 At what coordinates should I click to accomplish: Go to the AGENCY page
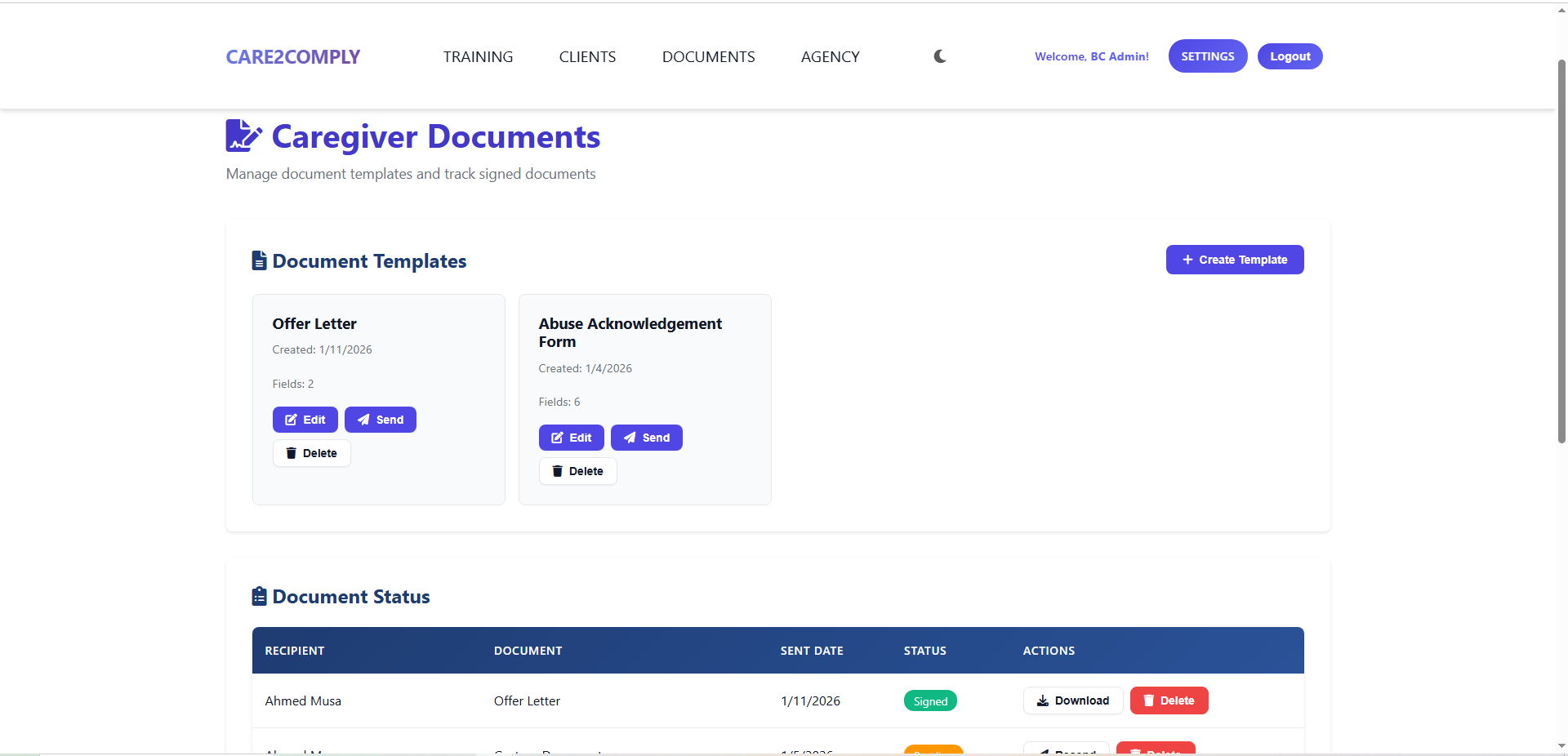pos(830,56)
